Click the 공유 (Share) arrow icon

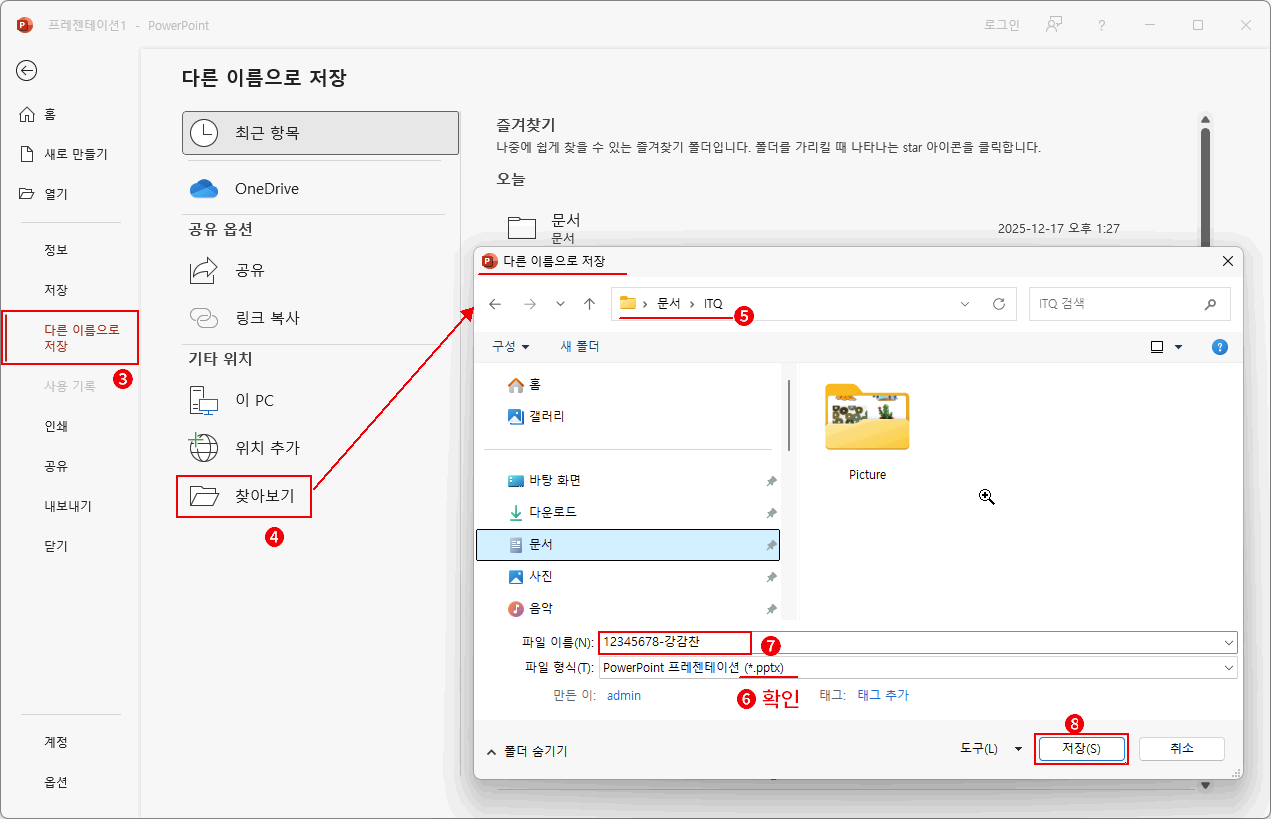(x=203, y=269)
